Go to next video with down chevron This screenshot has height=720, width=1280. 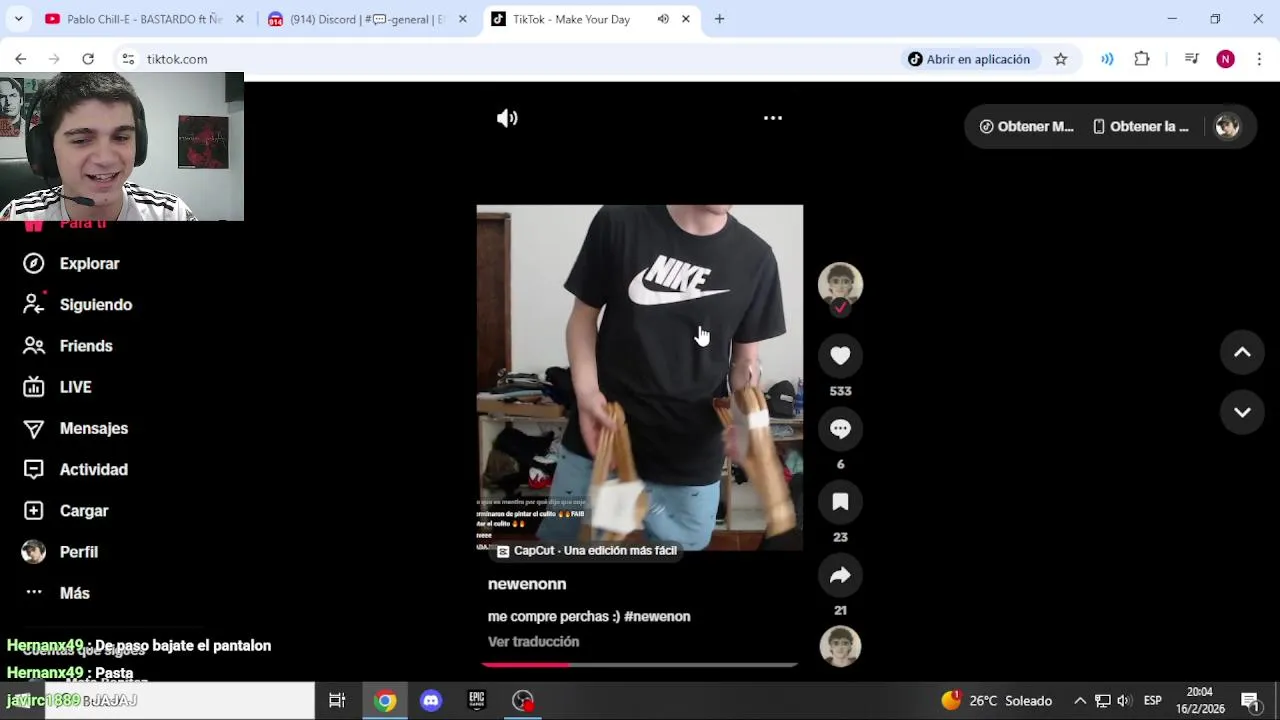point(1242,412)
